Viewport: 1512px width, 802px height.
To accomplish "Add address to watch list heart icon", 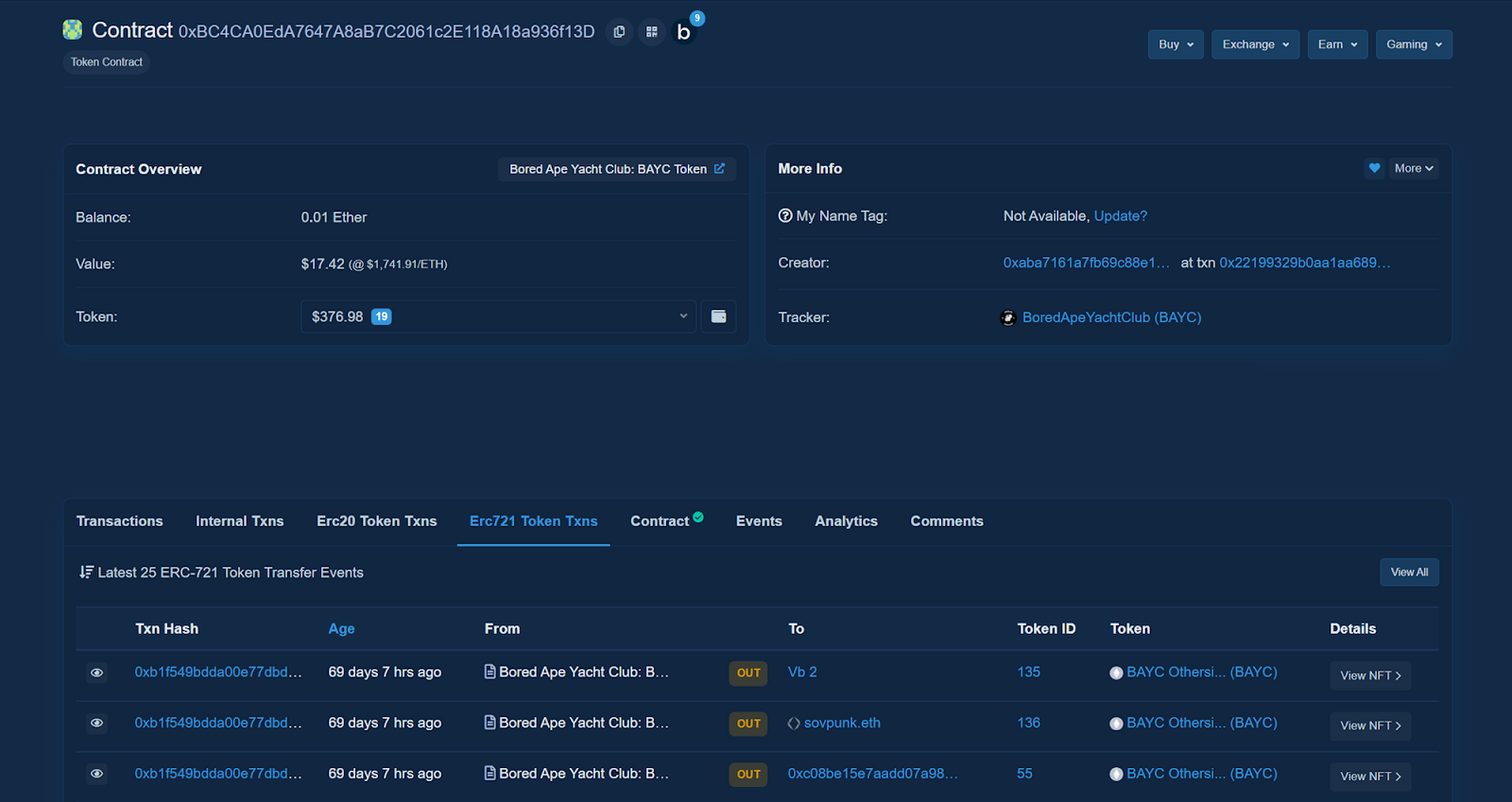I will click(1374, 168).
